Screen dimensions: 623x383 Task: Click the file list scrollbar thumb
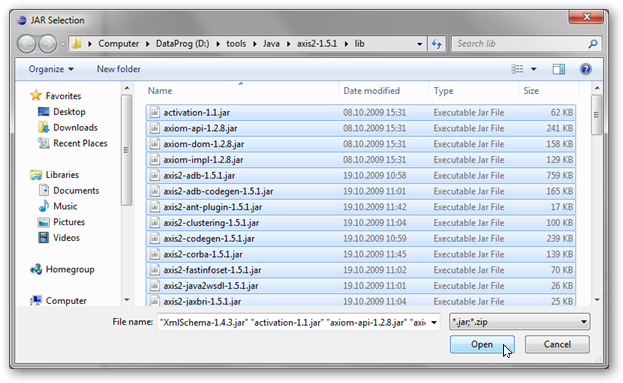pyautogui.click(x=596, y=115)
